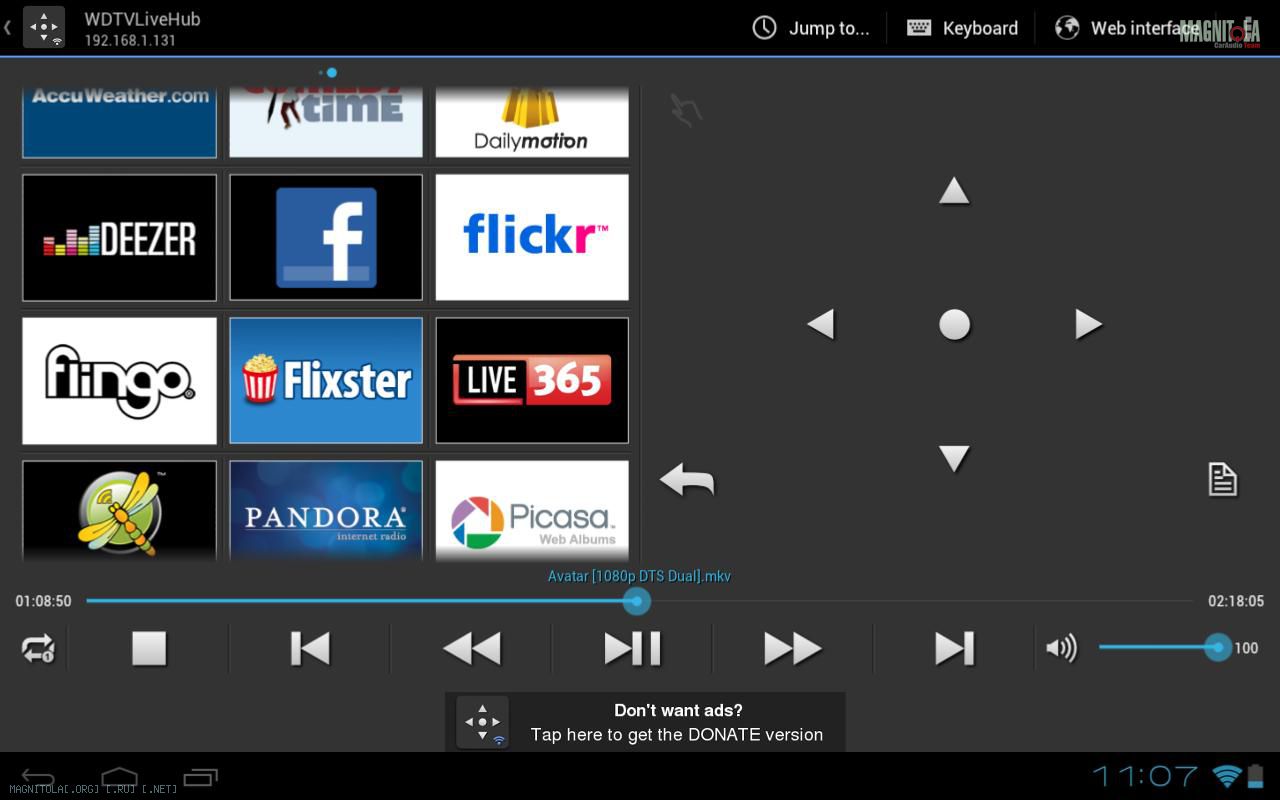Image resolution: width=1280 pixels, height=800 pixels.
Task: Open Jump to... menu
Action: pyautogui.click(x=811, y=28)
